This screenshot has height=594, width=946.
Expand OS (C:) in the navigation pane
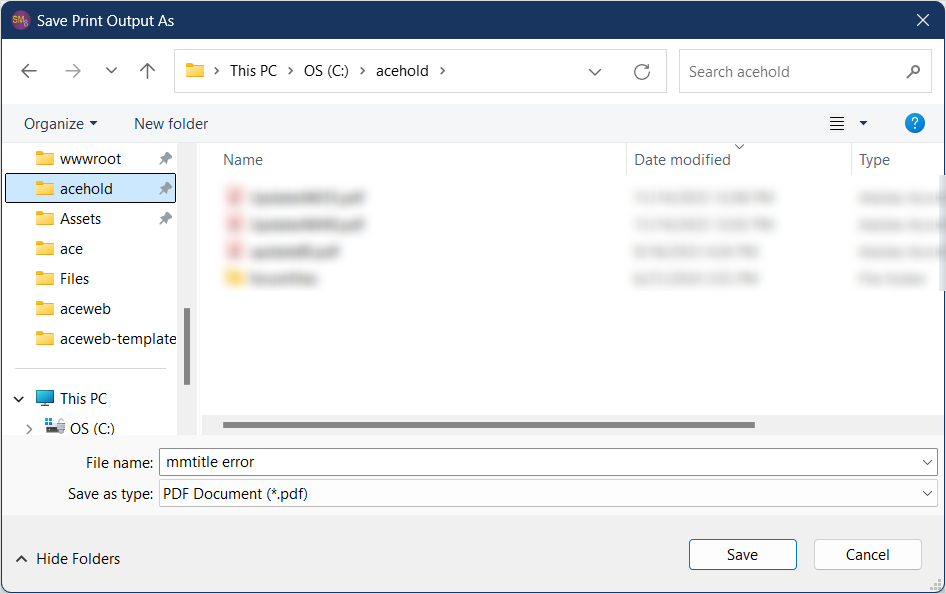click(x=29, y=428)
